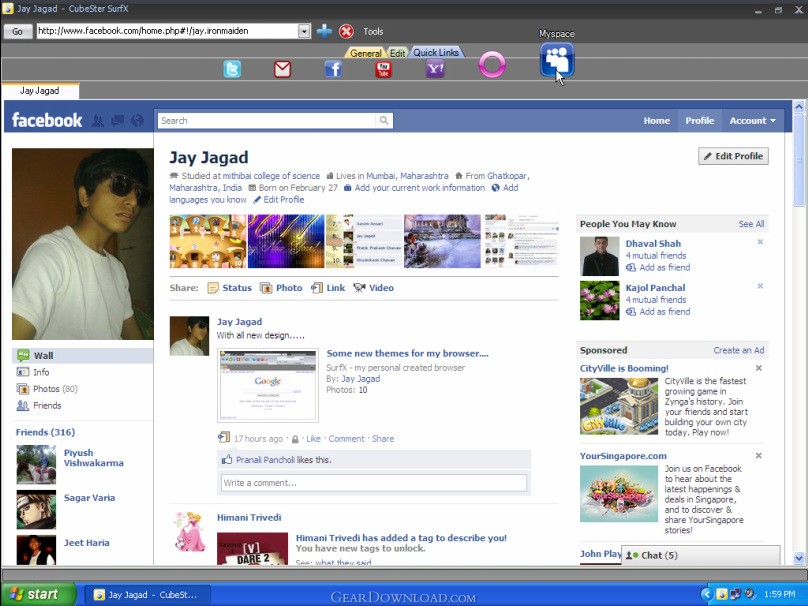The image size is (808, 606).
Task: Click the Status share icon
Action: (213, 288)
